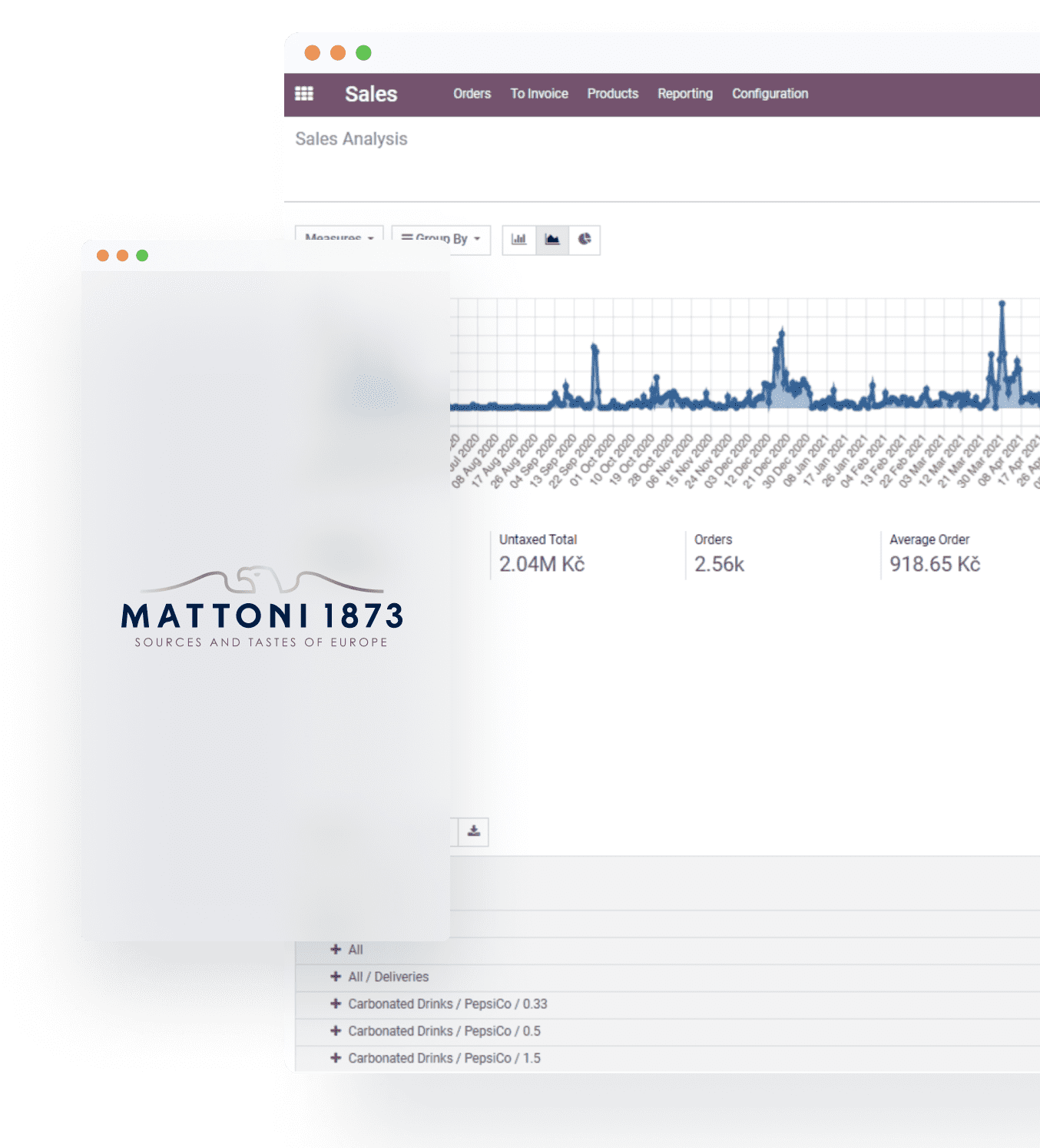Click the Group By horizontal lines icon
Screen dimensions: 1040x1148
tap(409, 239)
